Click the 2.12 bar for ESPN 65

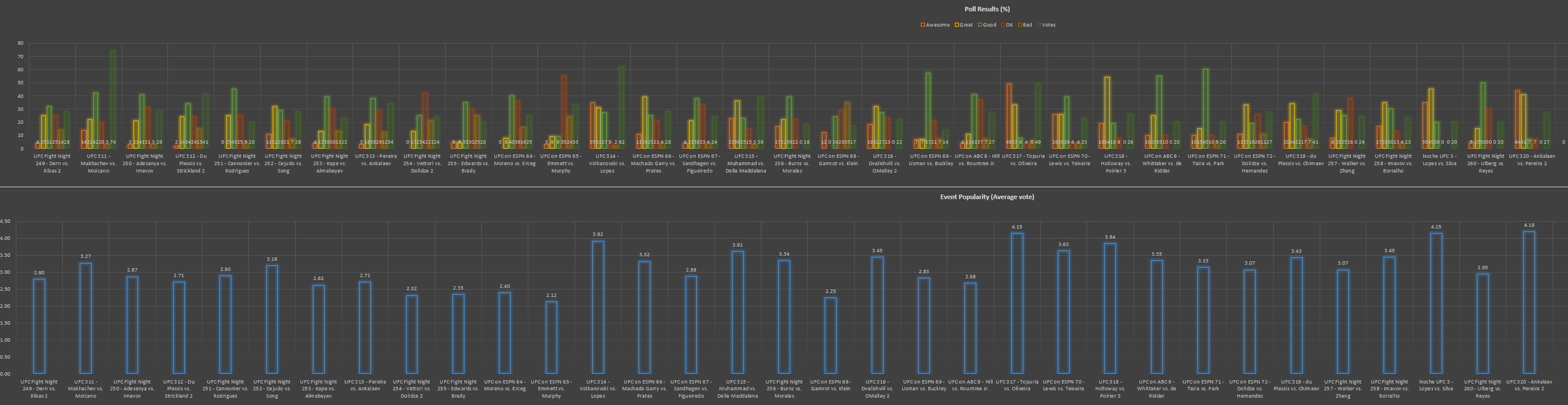pos(552,337)
